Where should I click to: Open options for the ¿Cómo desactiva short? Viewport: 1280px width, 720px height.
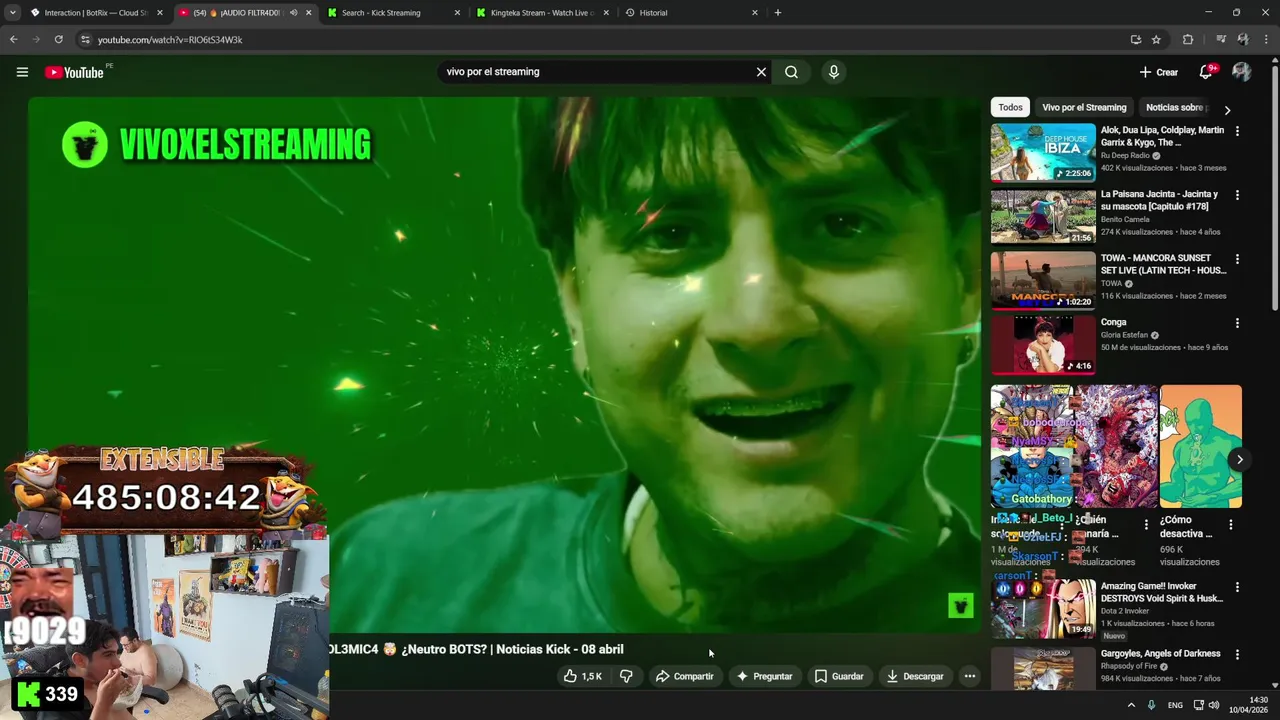[x=1230, y=524]
